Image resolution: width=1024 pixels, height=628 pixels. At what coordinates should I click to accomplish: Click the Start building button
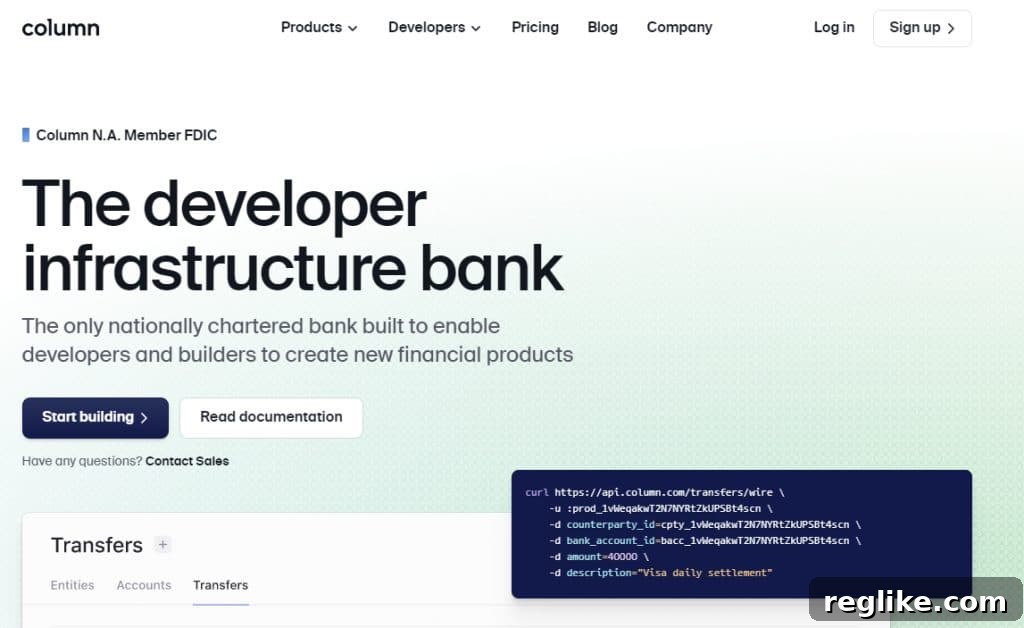coord(95,418)
